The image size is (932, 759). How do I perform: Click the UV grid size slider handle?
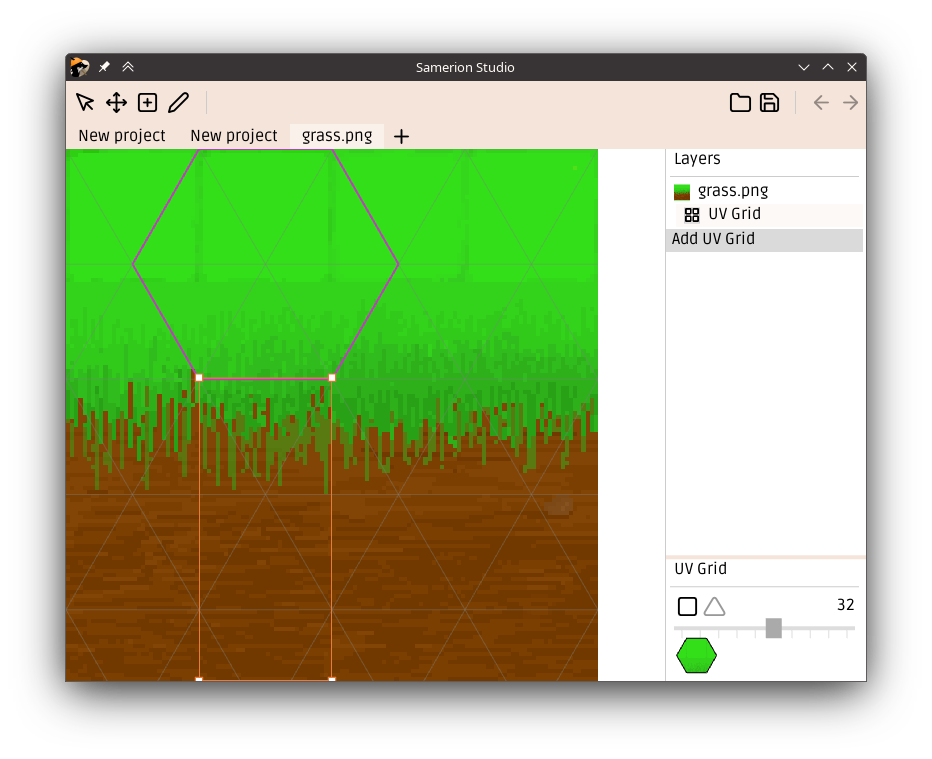tap(773, 628)
